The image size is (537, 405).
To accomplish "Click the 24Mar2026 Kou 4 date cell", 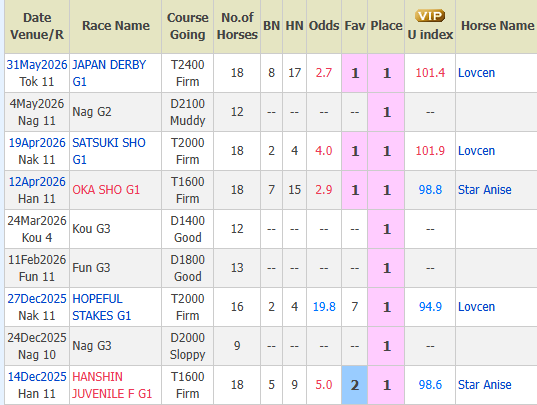I will click(37, 229).
